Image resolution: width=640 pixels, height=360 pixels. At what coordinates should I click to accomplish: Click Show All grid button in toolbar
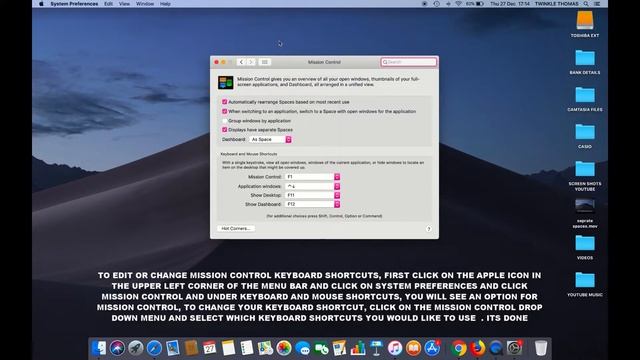coord(264,62)
